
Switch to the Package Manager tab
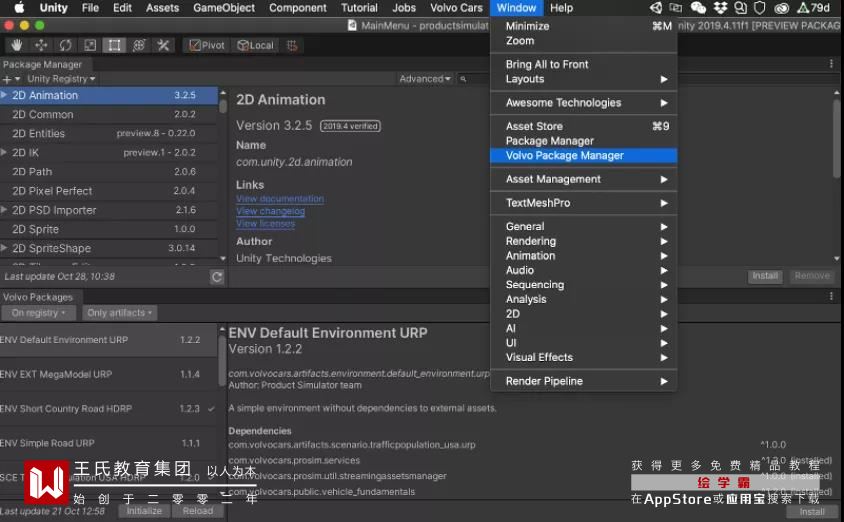pos(42,64)
